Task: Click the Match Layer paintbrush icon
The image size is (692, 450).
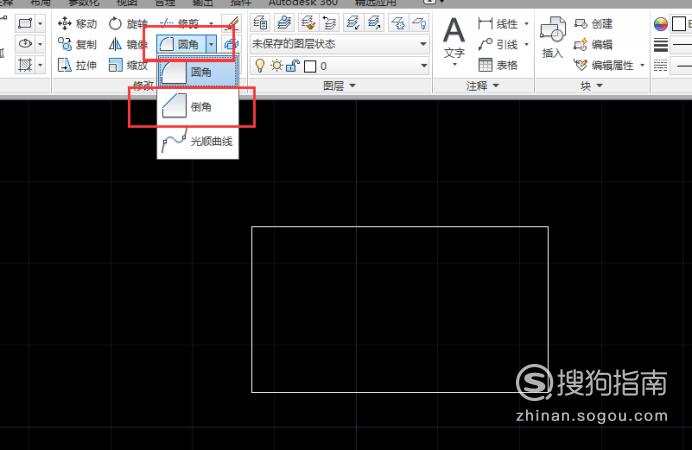Action: (308, 22)
